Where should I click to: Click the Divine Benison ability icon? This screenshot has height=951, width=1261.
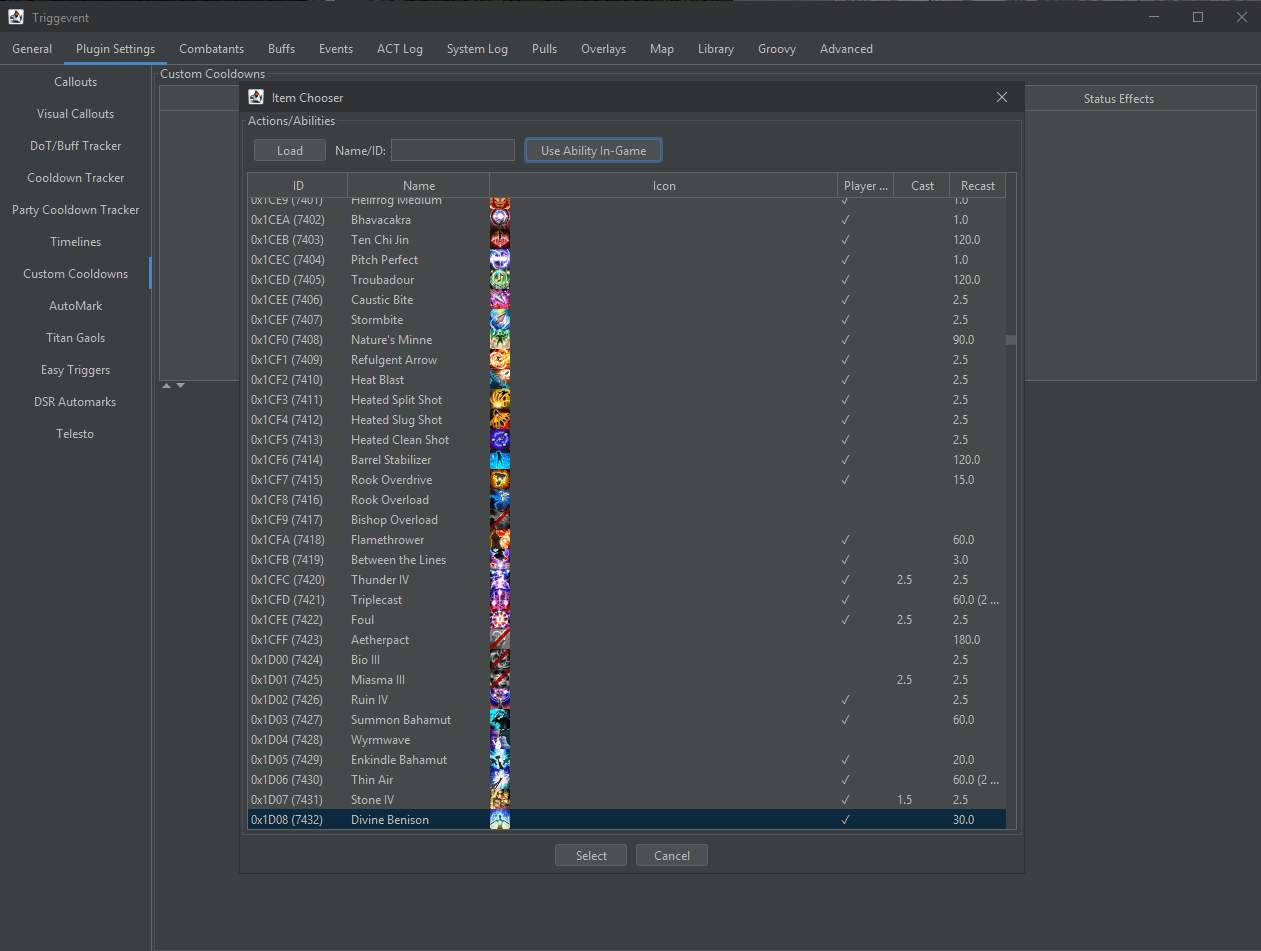click(499, 819)
